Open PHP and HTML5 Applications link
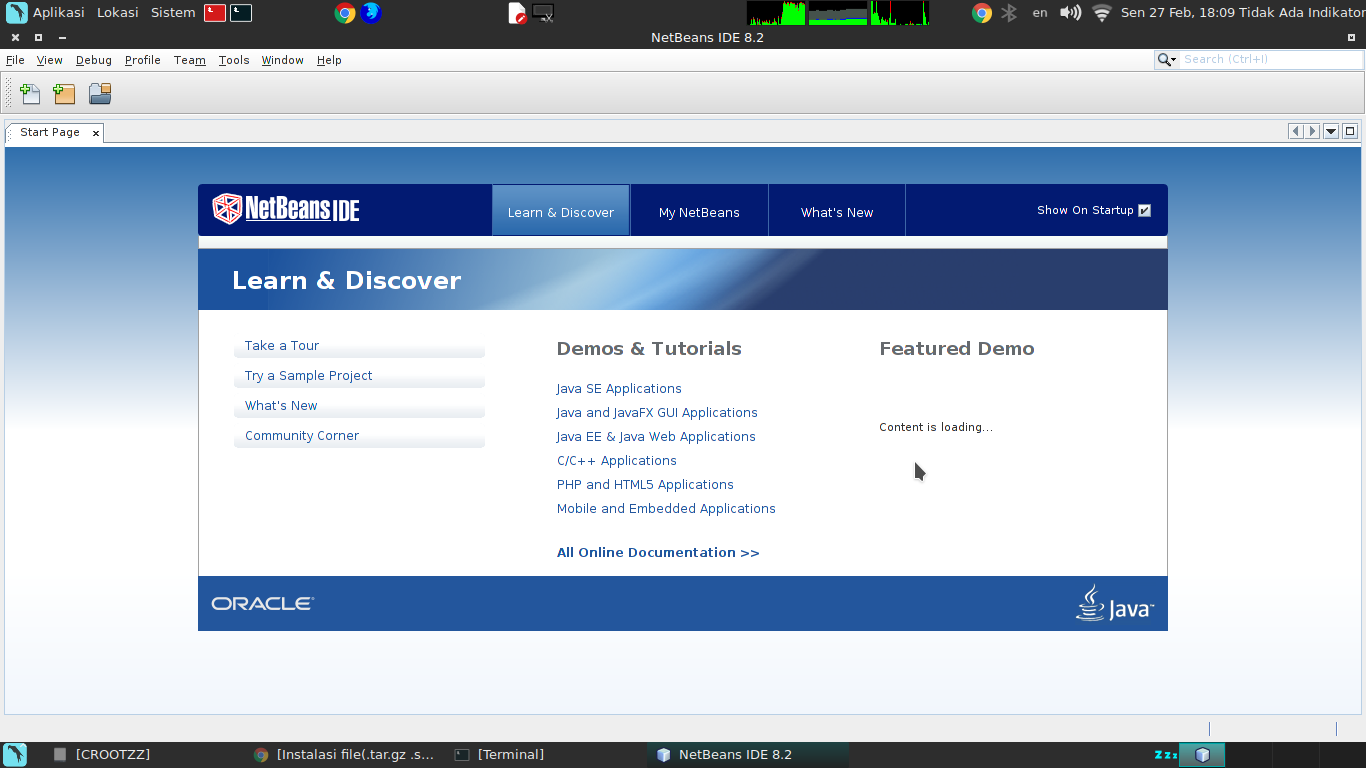 pos(645,485)
